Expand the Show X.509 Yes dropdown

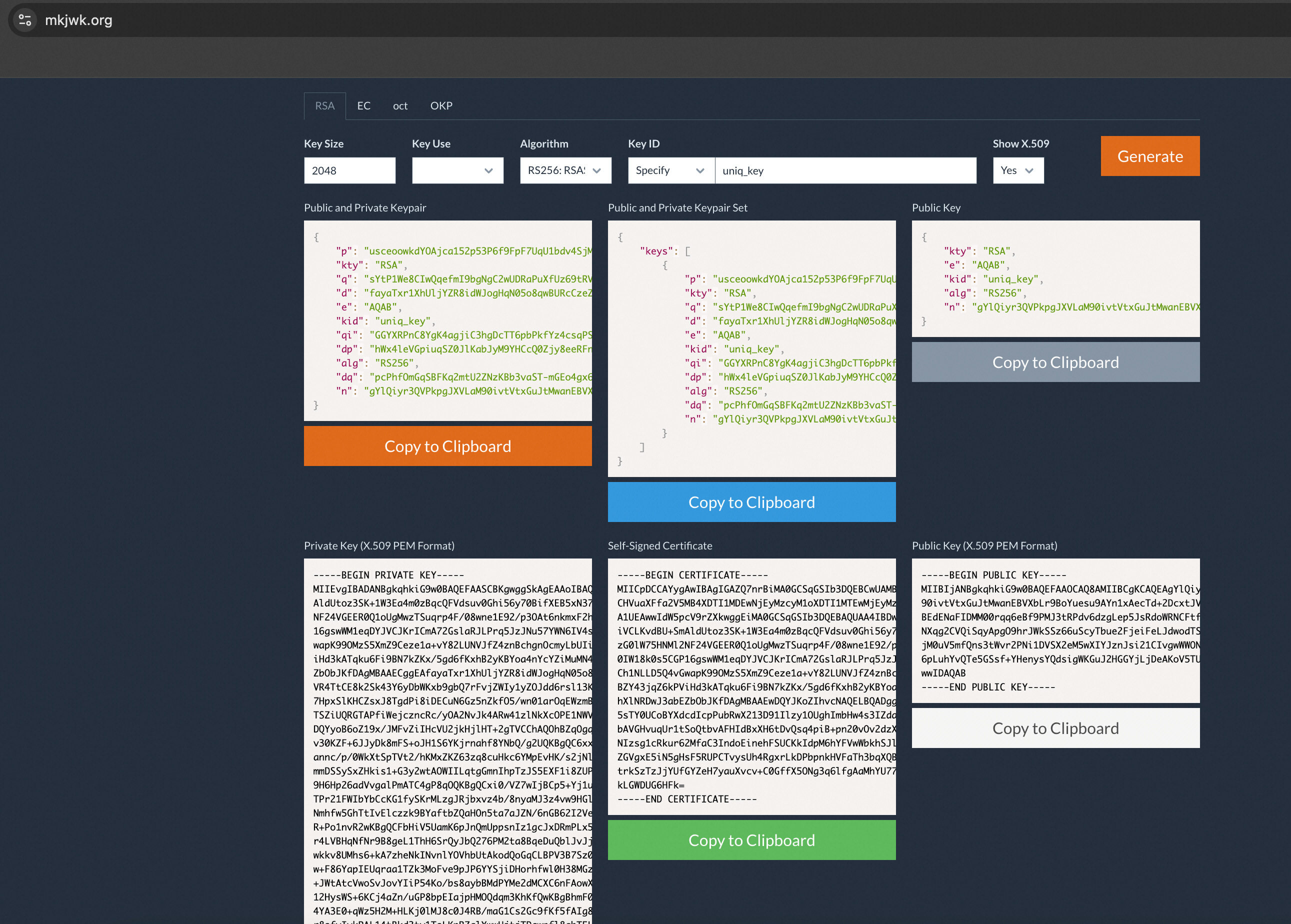click(1017, 170)
